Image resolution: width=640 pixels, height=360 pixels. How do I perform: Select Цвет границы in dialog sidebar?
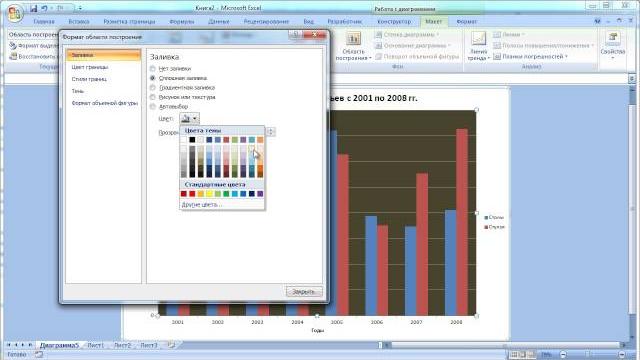coord(90,67)
